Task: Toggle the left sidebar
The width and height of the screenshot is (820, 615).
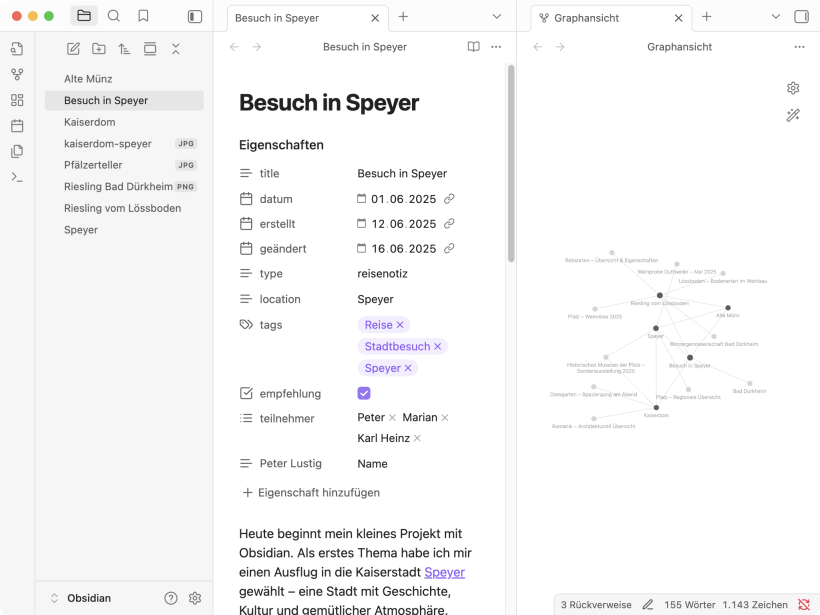Action: (195, 16)
